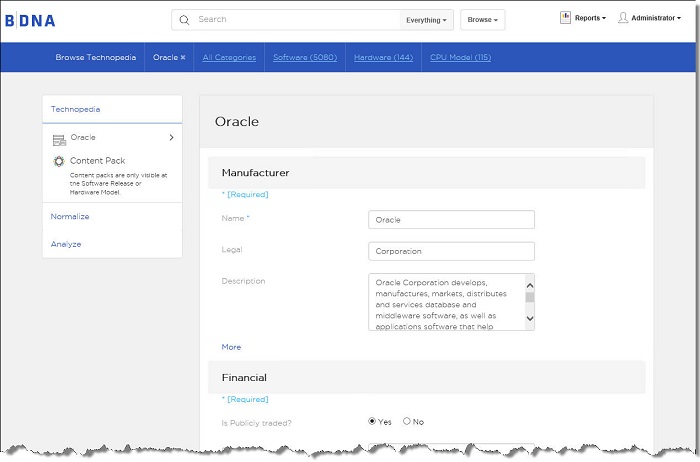Viewport: 700px width, 462px height.
Task: Click the Description scrollbar thumb
Action: [x=530, y=297]
